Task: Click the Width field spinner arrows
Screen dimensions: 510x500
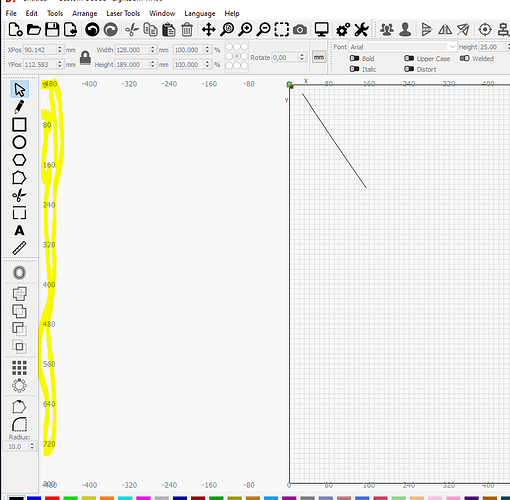Action: pos(152,50)
